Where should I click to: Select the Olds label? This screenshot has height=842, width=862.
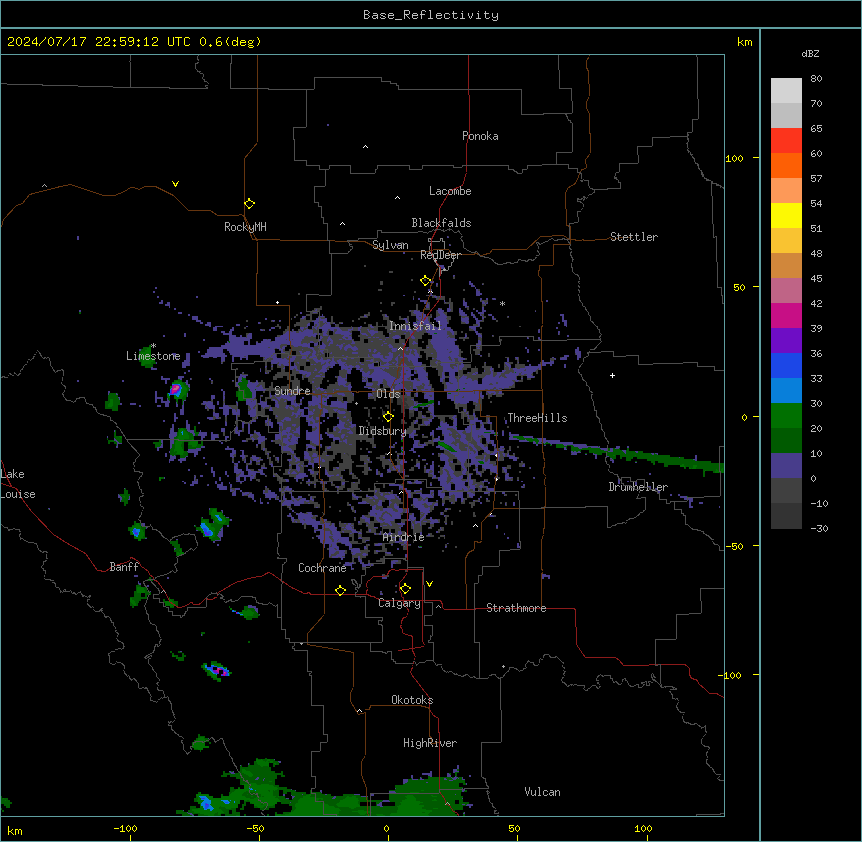[388, 394]
